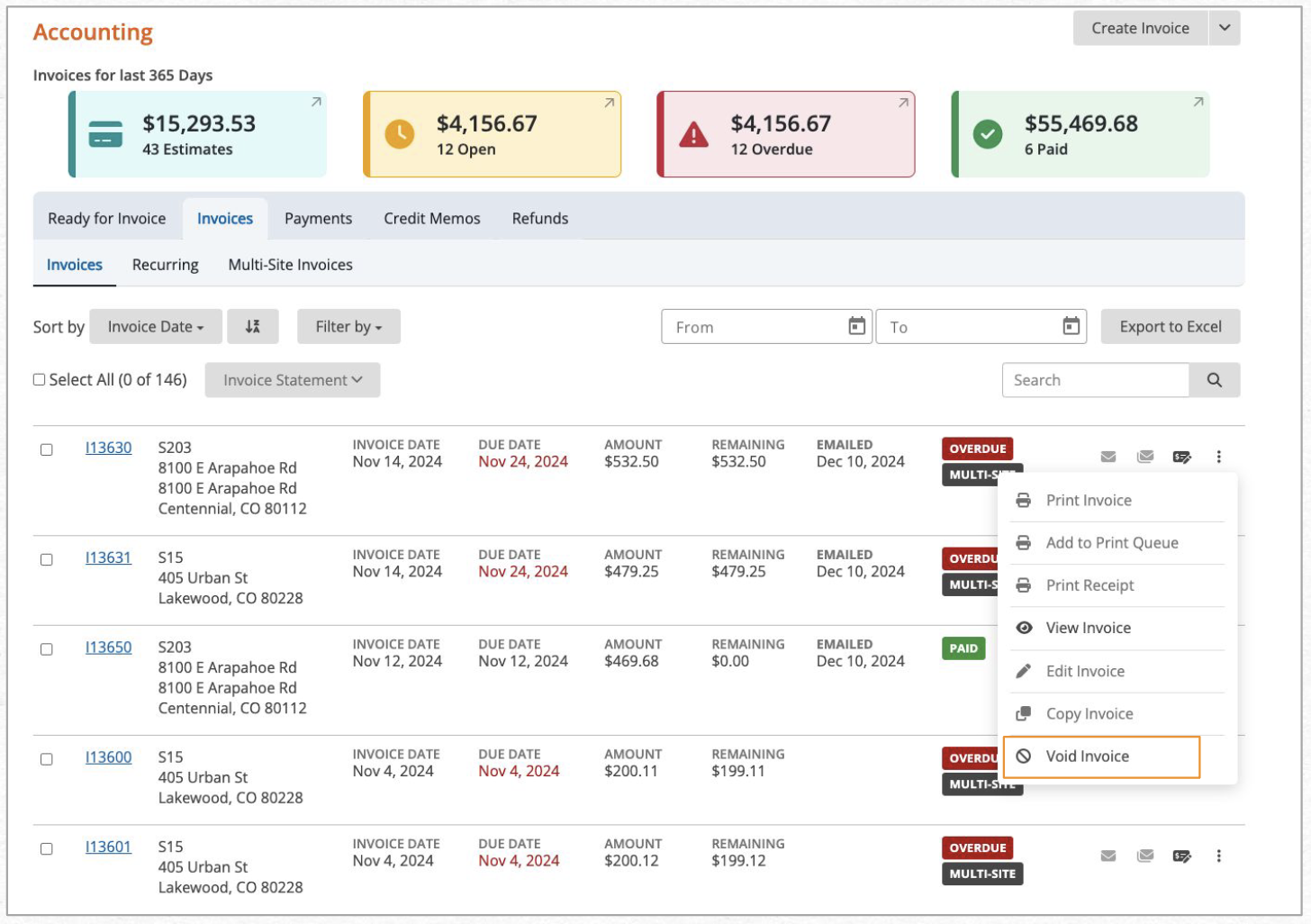Select the Recurring sub-tab
Screen dimensions: 1311x924
pos(166,265)
